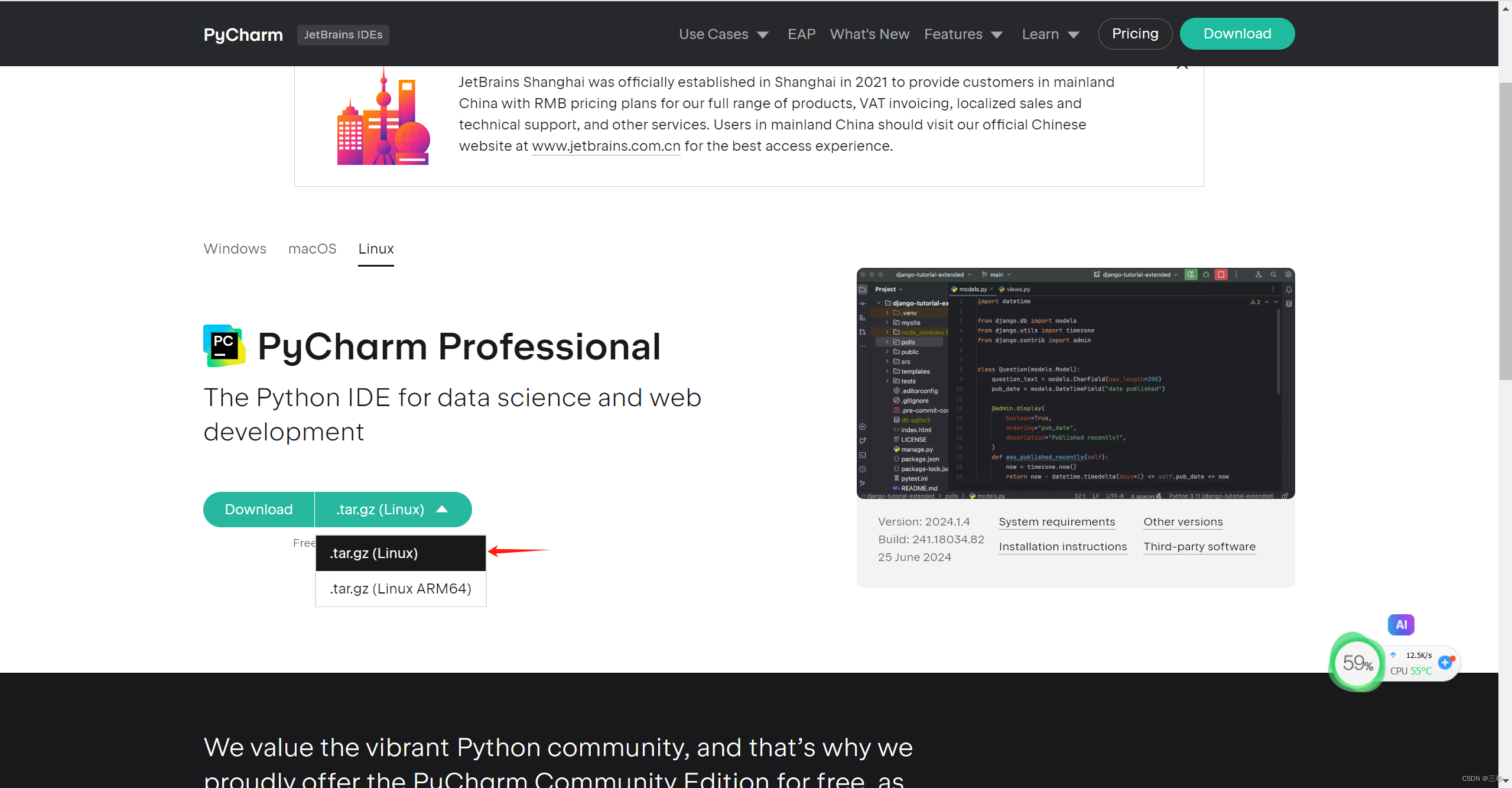Open the AI assistant floating button

pos(1401,624)
